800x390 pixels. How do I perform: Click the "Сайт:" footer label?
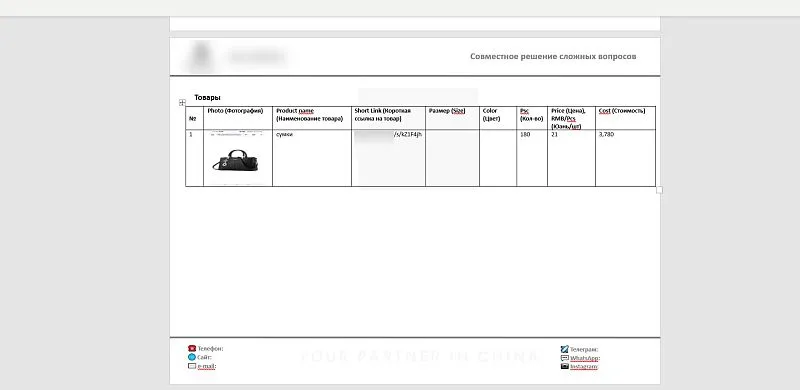205,357
